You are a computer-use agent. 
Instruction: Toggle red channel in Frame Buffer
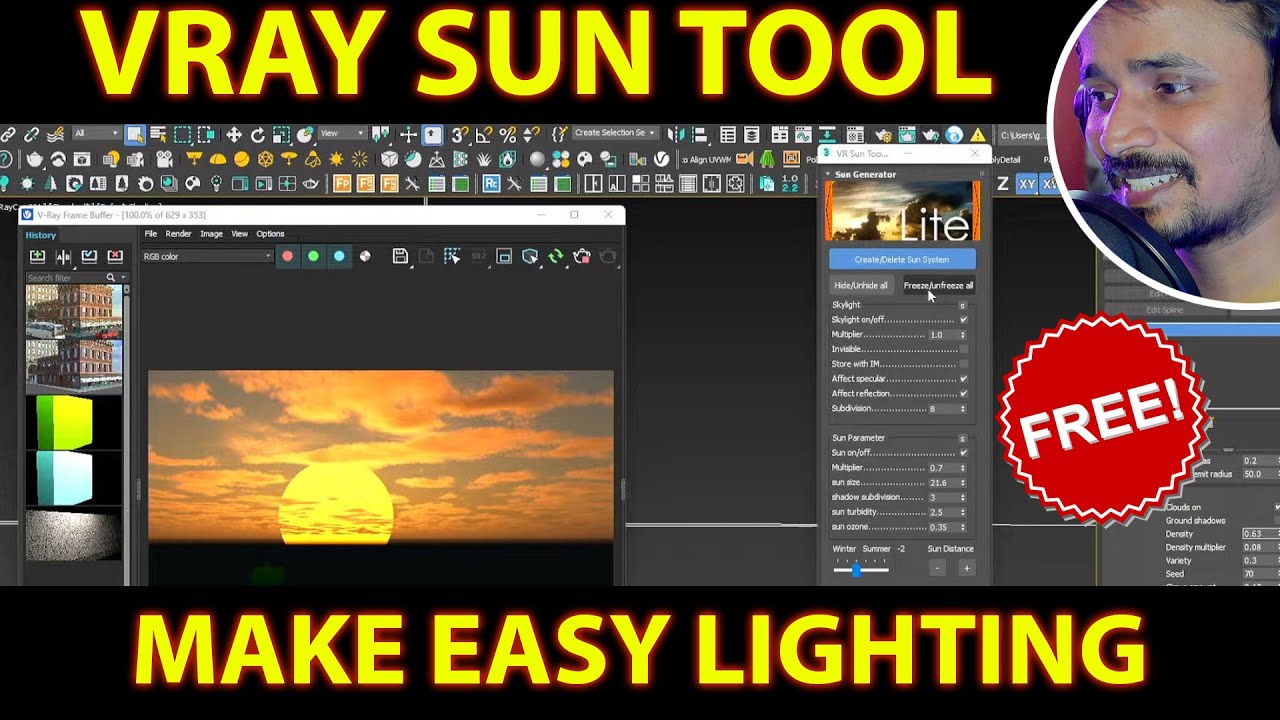point(287,257)
